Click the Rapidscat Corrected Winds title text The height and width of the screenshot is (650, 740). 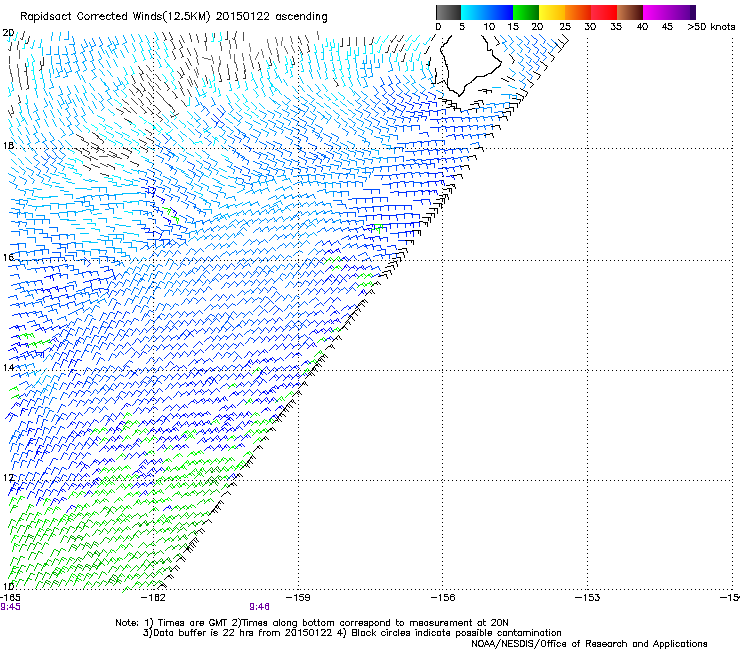pyautogui.click(x=174, y=16)
